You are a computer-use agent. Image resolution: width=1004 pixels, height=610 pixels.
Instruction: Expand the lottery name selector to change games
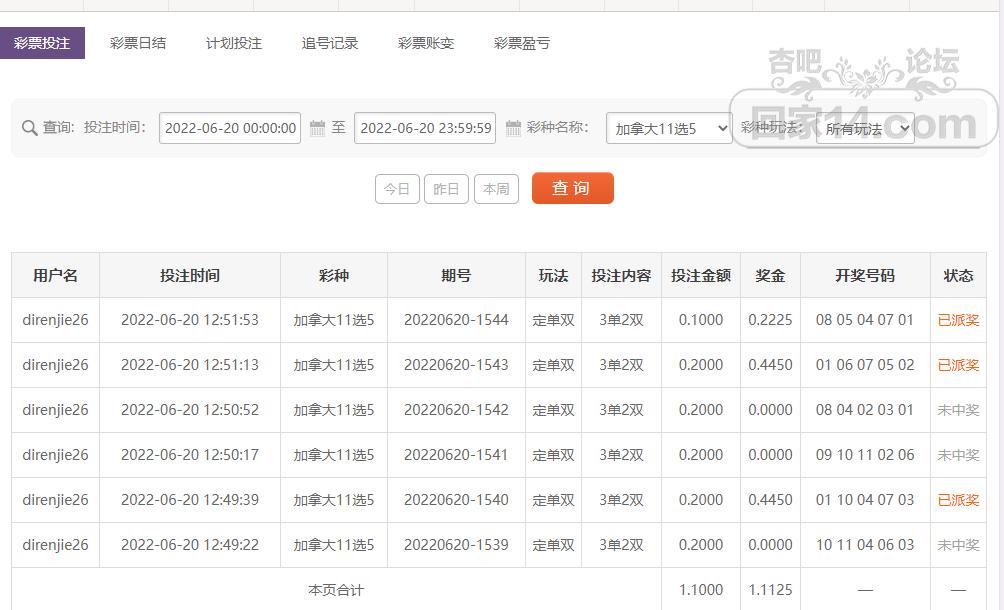click(x=668, y=128)
